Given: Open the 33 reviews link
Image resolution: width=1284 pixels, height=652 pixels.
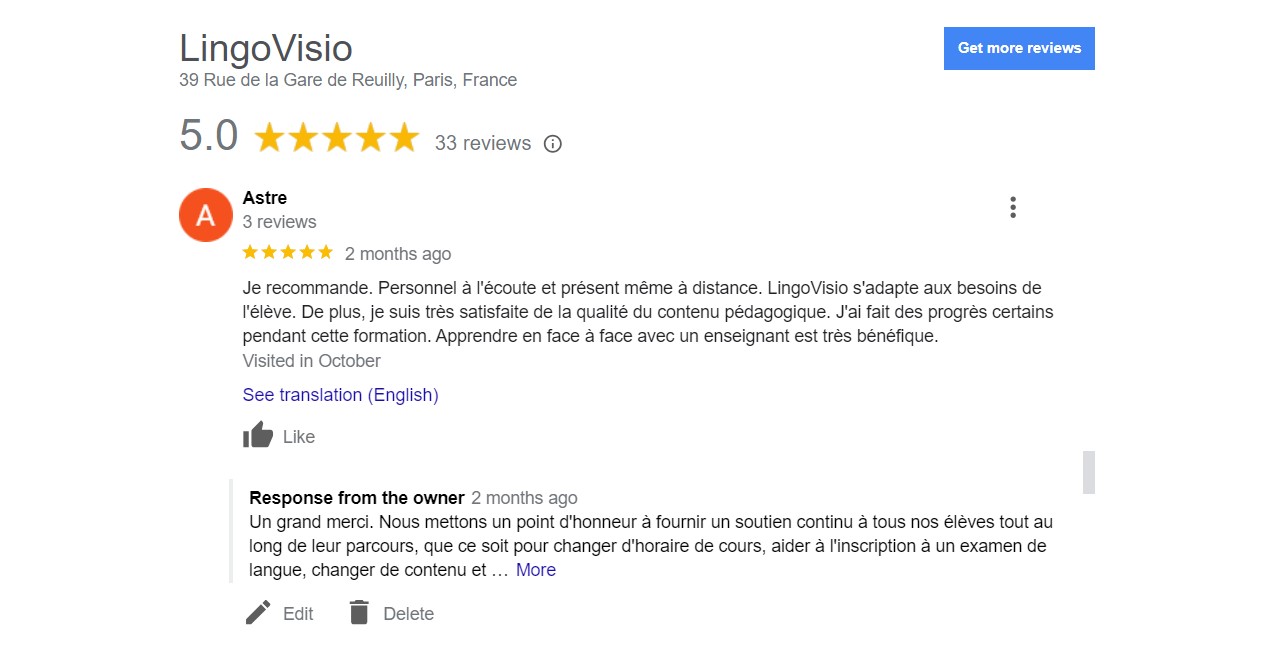Looking at the screenshot, I should (x=483, y=143).
